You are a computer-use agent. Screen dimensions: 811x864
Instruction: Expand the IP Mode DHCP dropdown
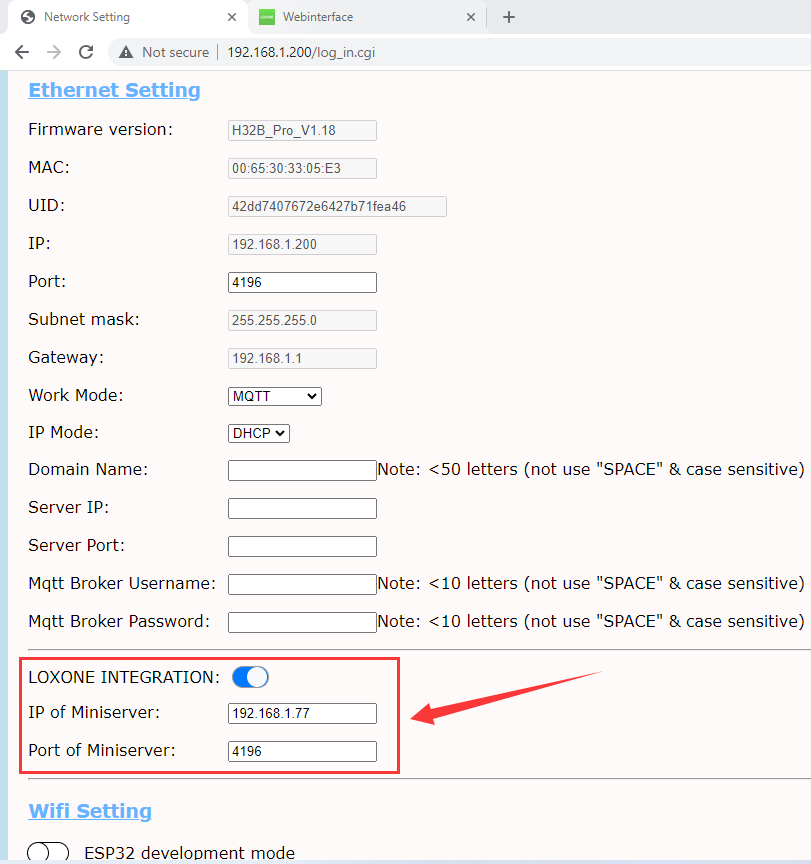(x=259, y=433)
